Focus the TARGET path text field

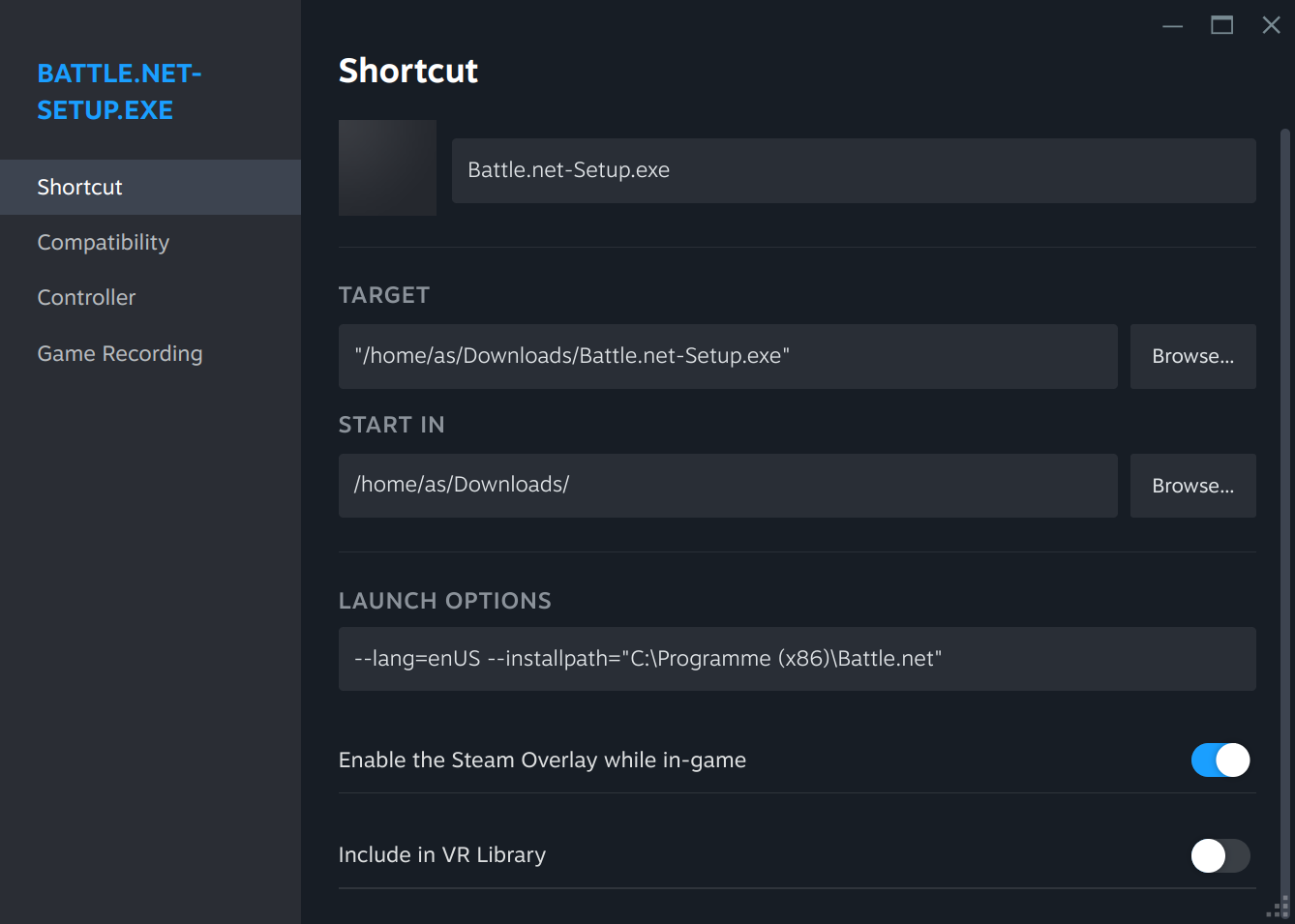728,356
